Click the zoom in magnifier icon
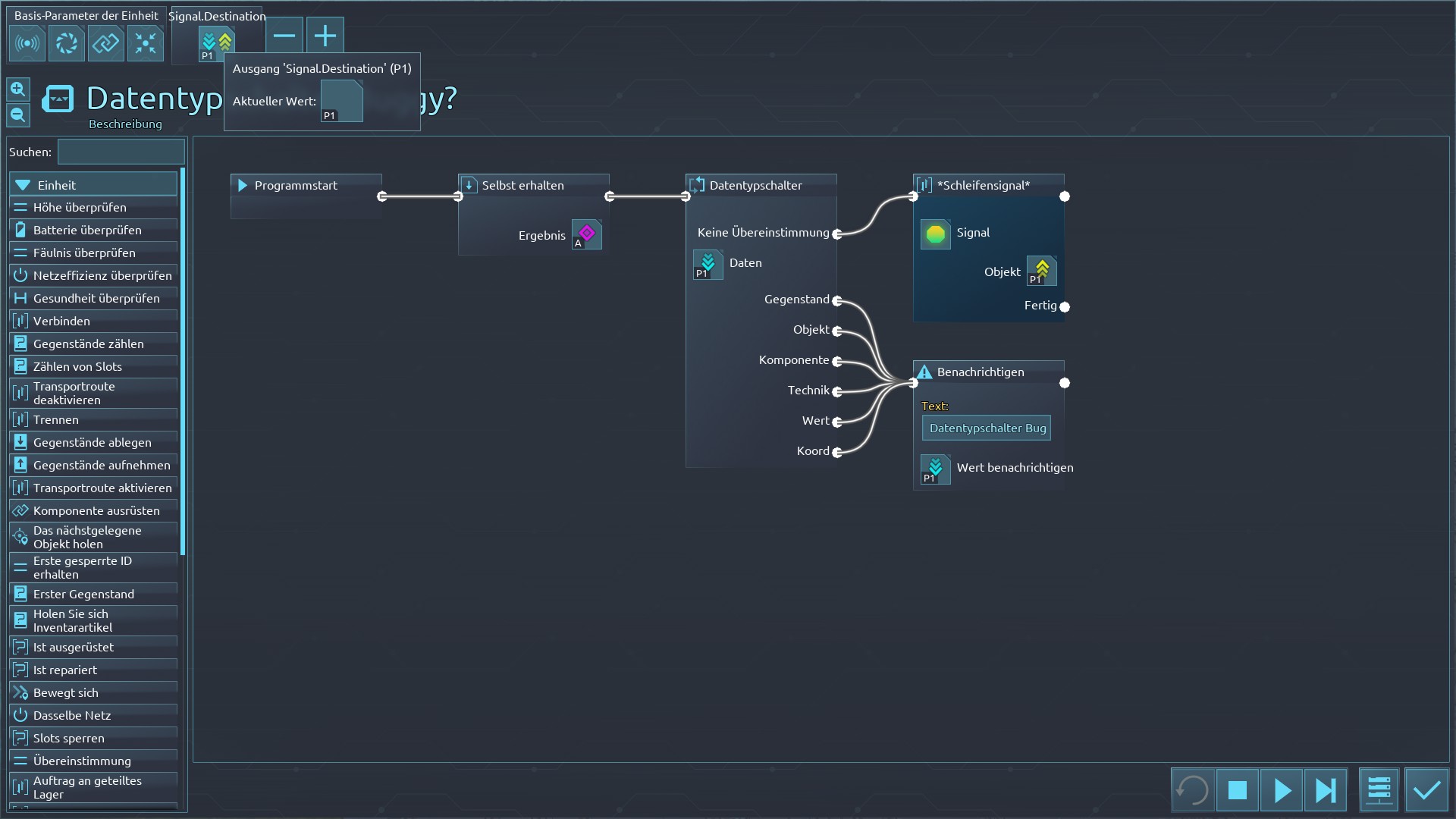 [18, 89]
